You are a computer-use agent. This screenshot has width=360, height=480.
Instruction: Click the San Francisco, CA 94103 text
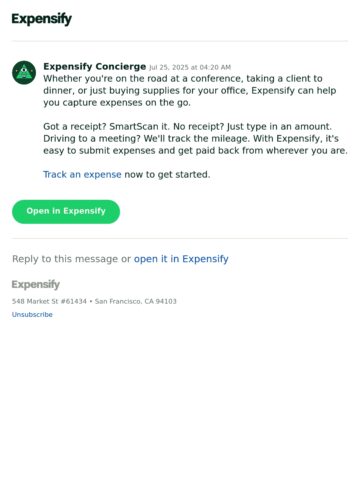point(136,301)
